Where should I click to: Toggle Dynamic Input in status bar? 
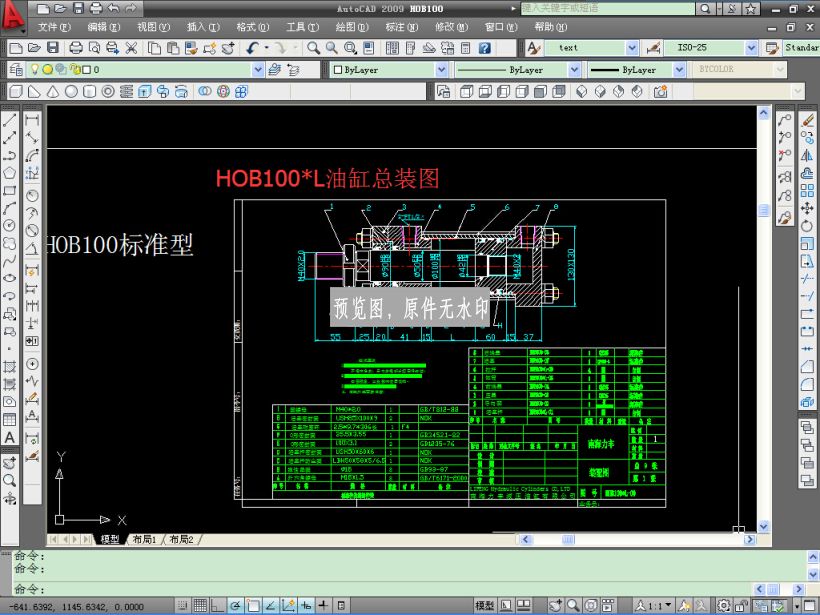[x=306, y=606]
